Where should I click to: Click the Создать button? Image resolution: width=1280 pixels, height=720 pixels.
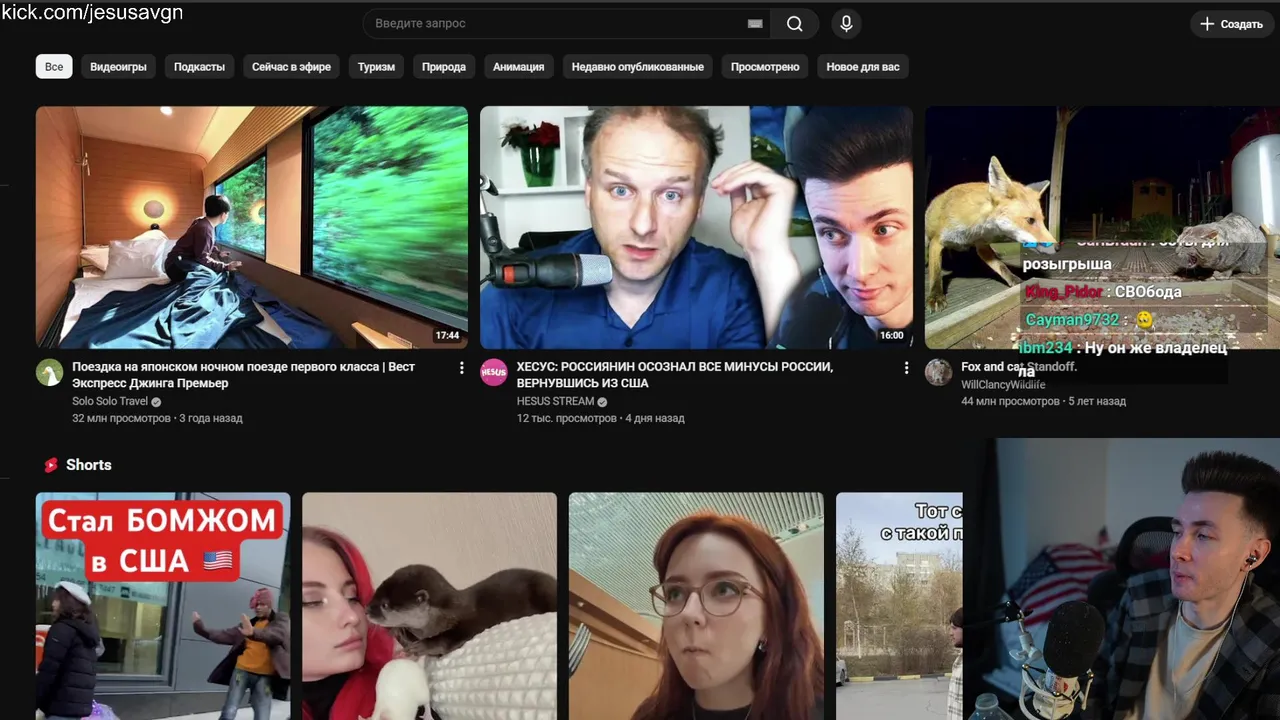[1232, 24]
